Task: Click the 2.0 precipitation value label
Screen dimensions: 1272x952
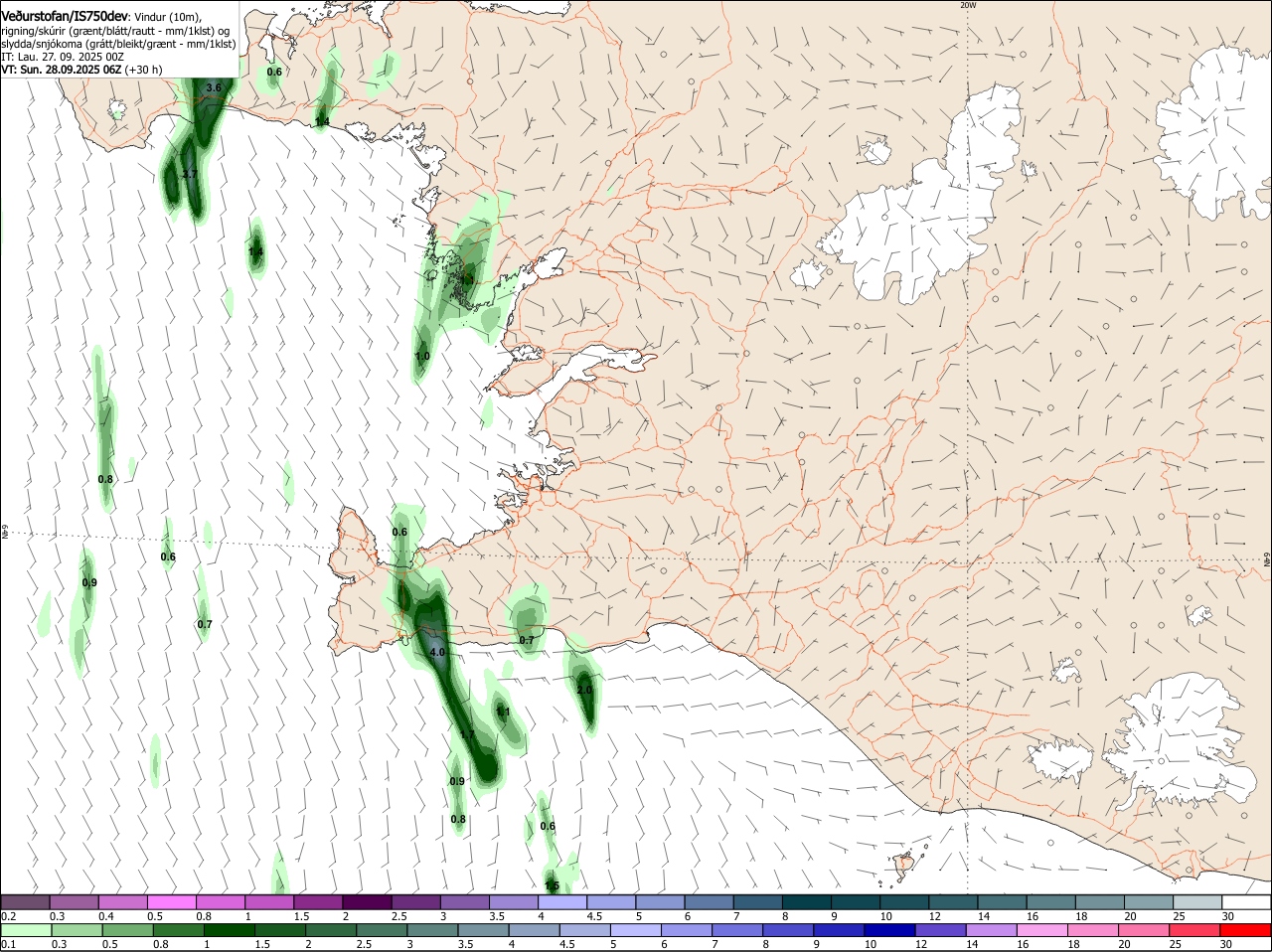Action: click(x=584, y=690)
